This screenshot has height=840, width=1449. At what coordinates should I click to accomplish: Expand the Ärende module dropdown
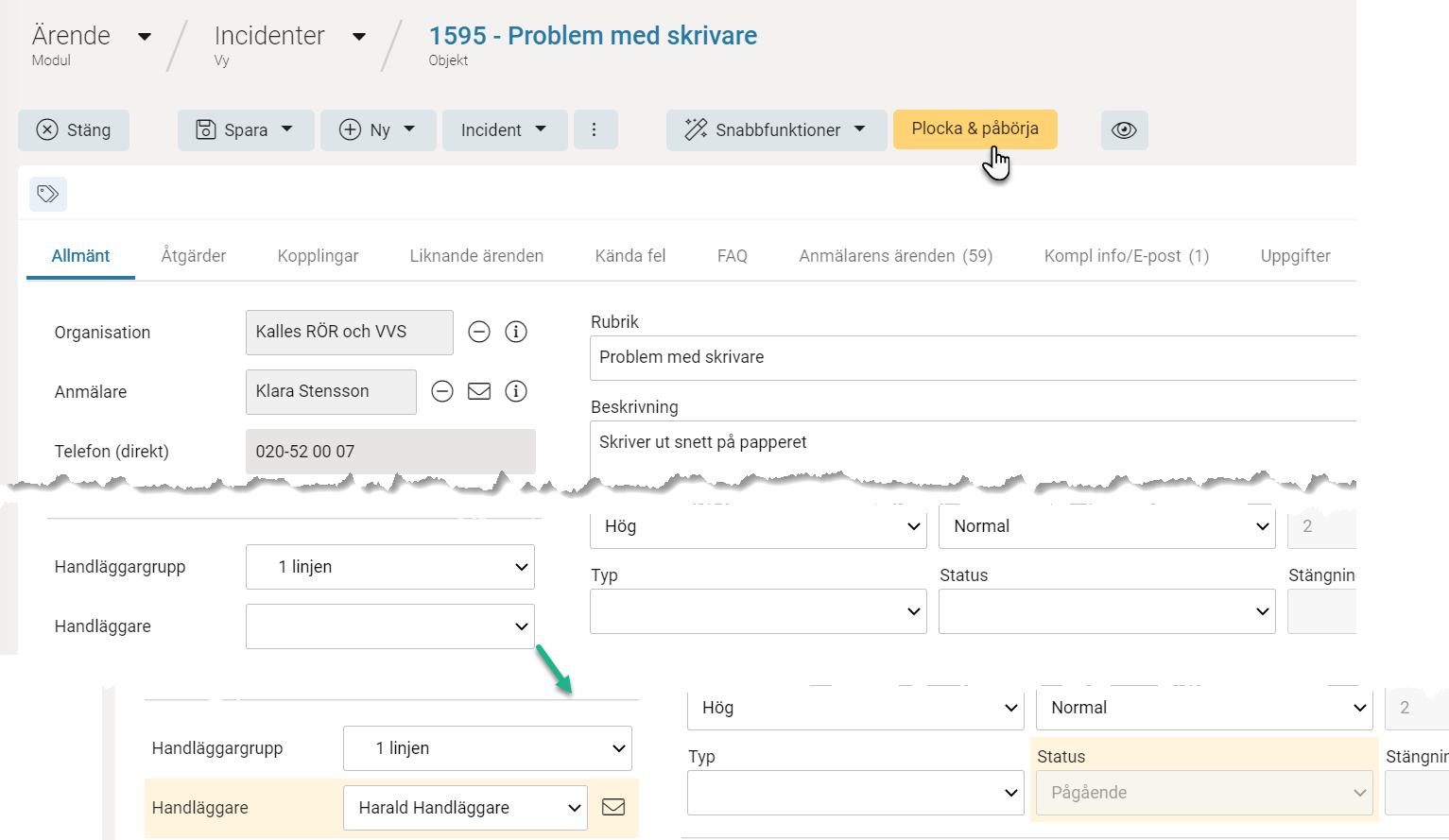pos(145,37)
